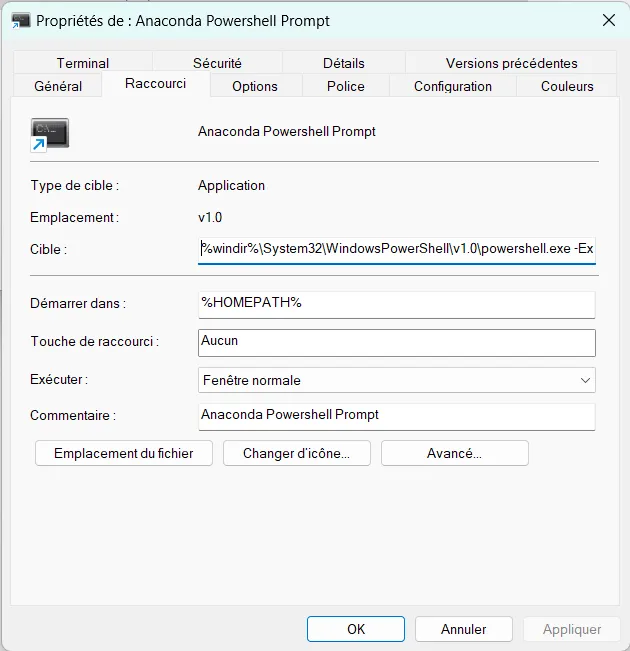Open the Détails tab
This screenshot has height=651, width=630.
(x=343, y=63)
